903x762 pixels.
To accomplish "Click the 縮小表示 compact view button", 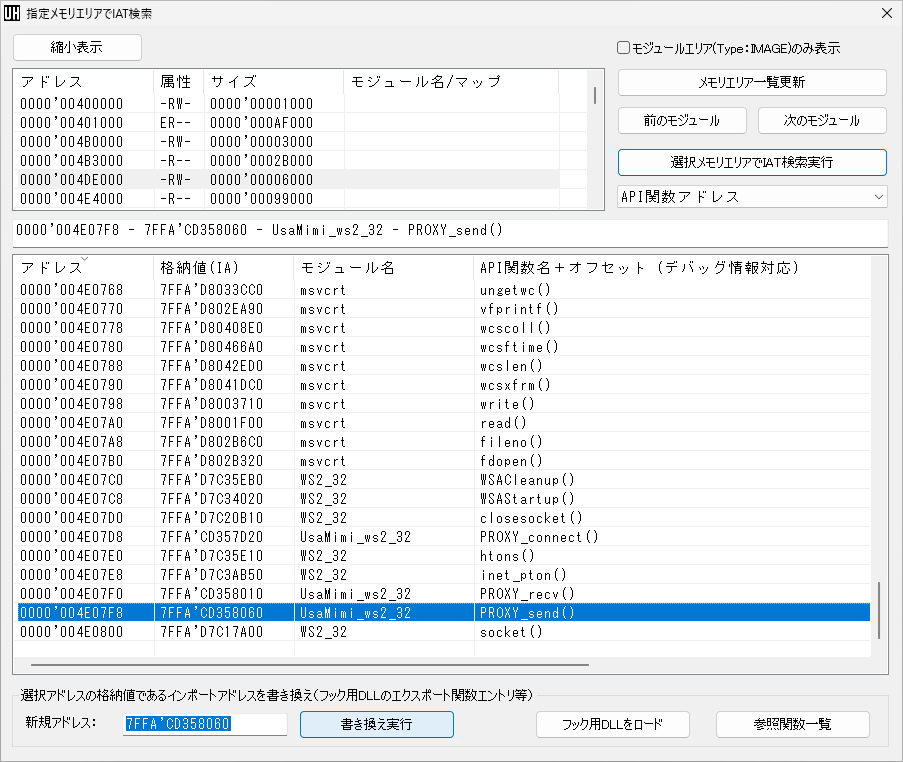I will [x=76, y=47].
